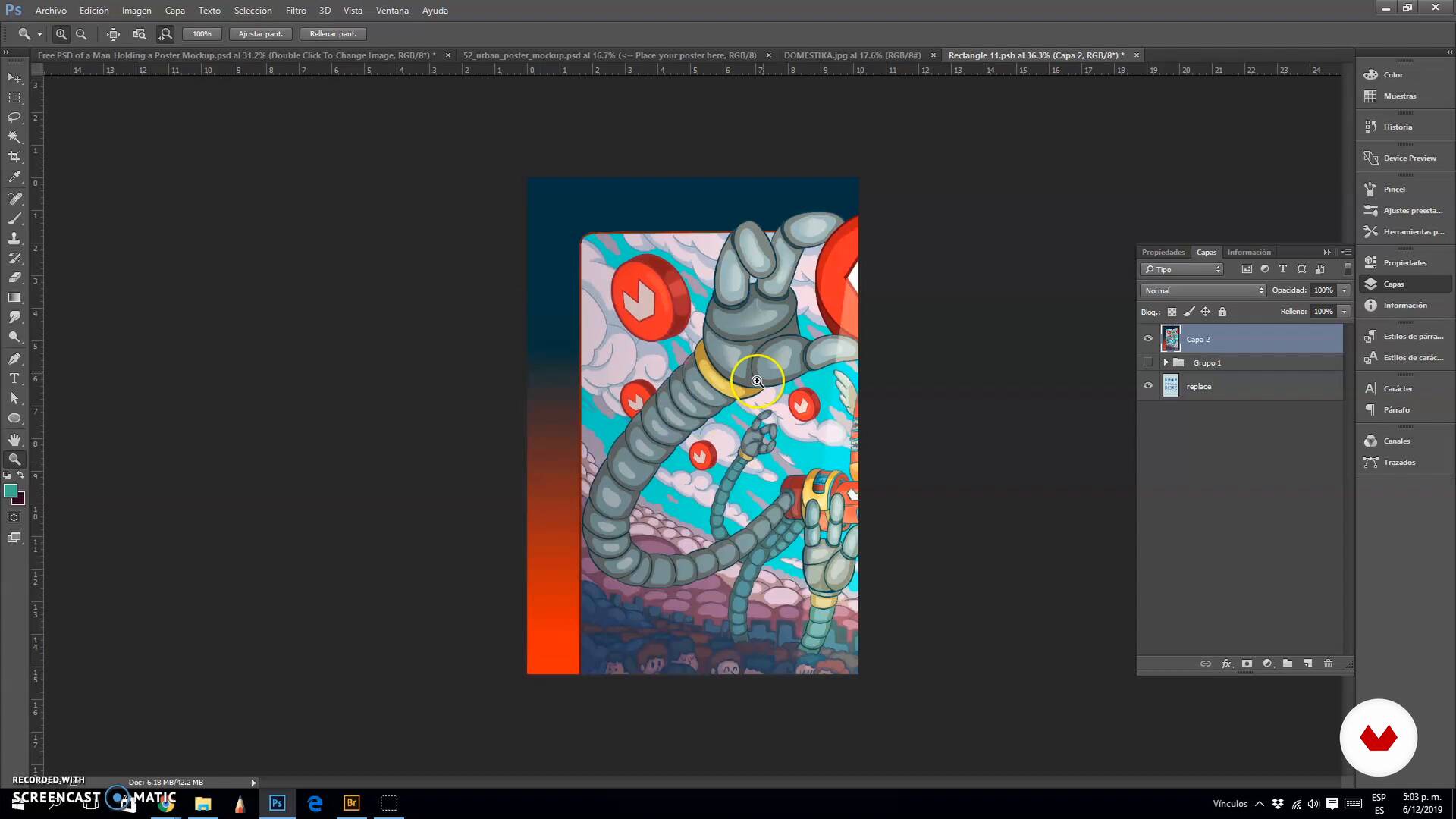Open the Historia panel
Image resolution: width=1456 pixels, height=819 pixels.
tap(1397, 127)
